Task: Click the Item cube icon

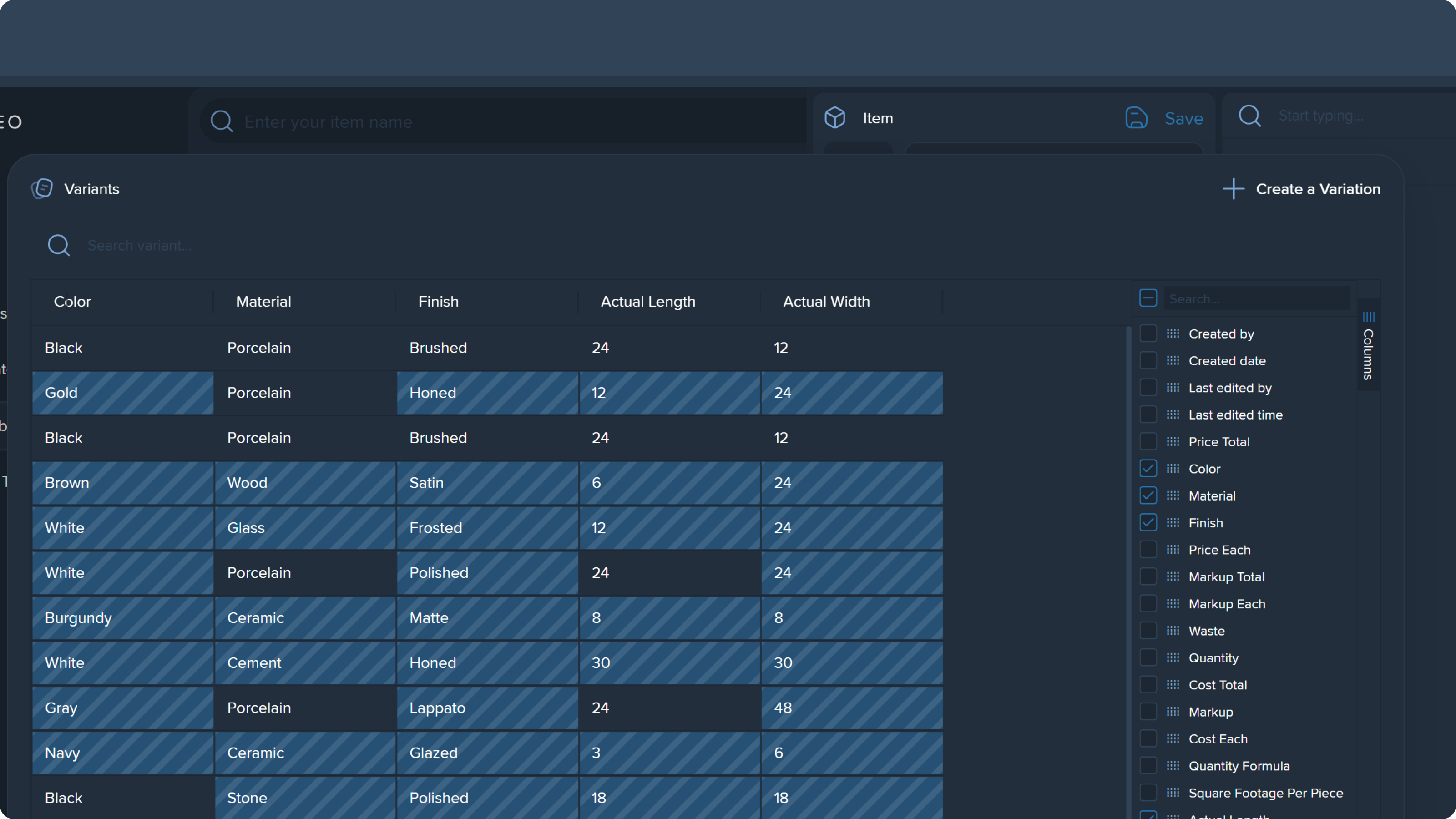Action: pos(835,118)
